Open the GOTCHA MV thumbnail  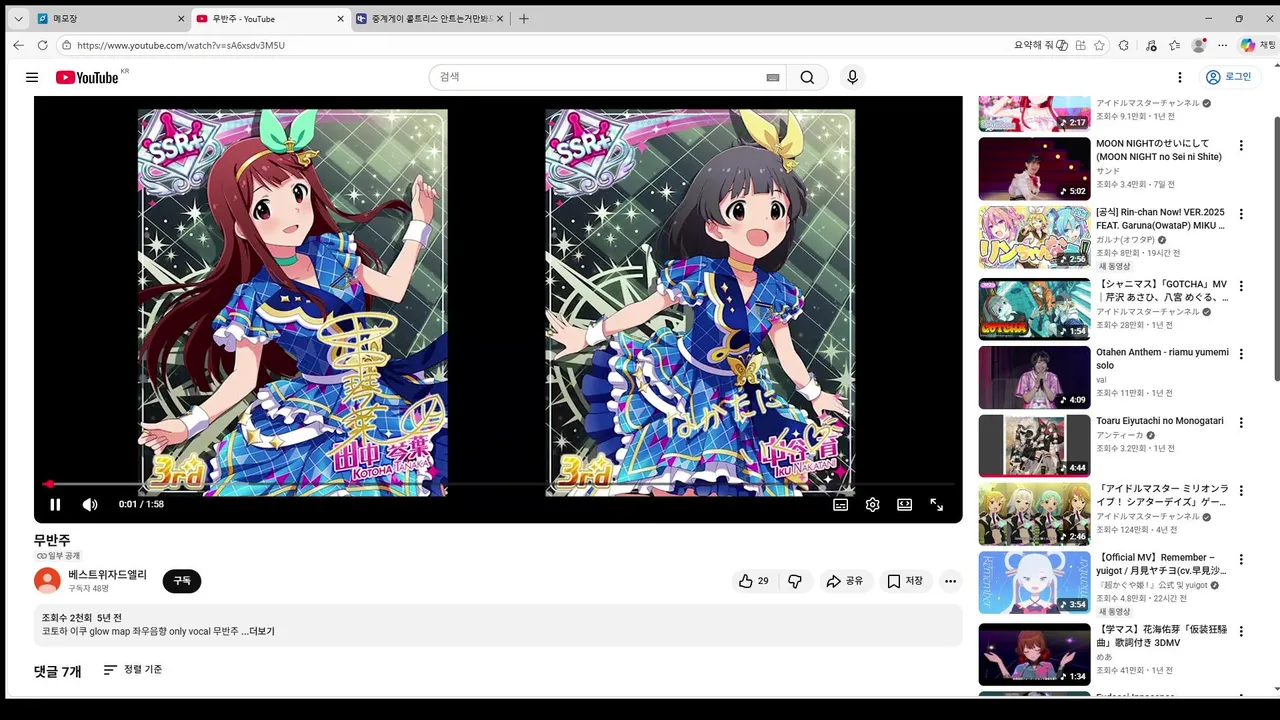[x=1034, y=309]
